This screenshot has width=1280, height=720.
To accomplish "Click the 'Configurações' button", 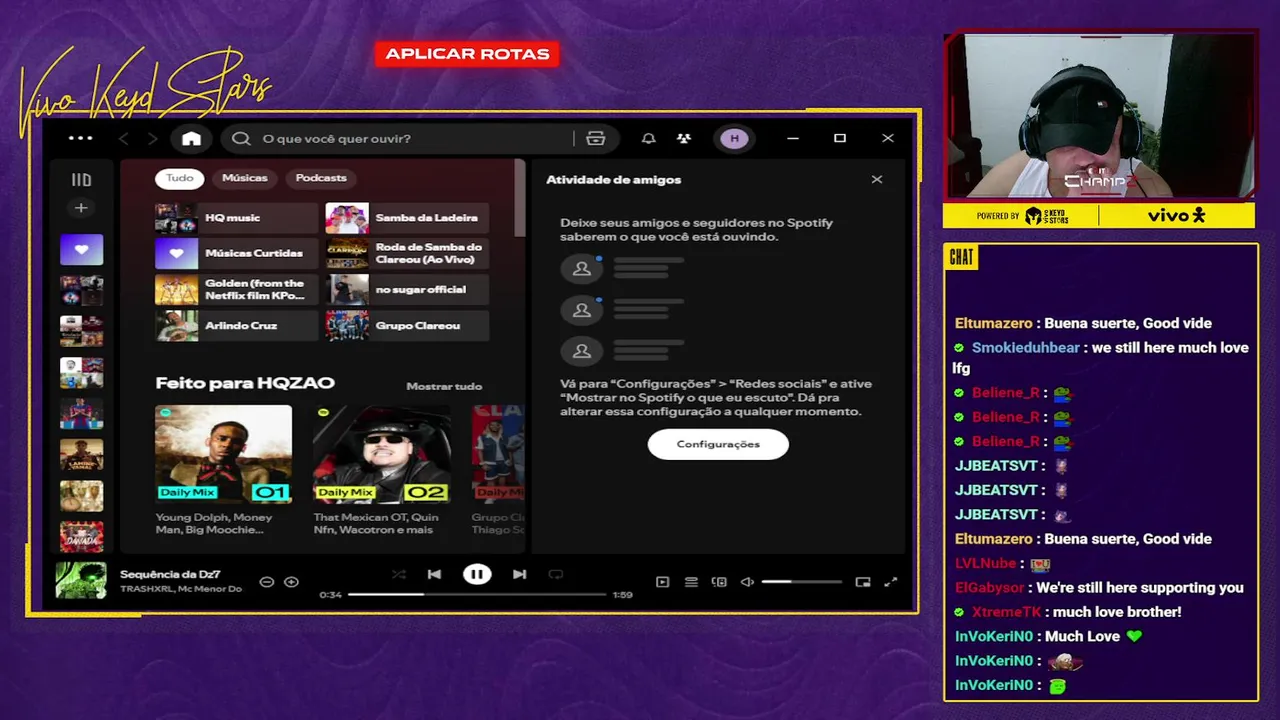I will point(718,444).
